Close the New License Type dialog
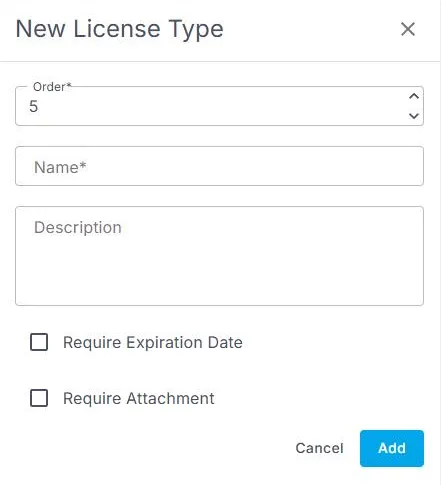This screenshot has width=441, height=485. [x=408, y=29]
